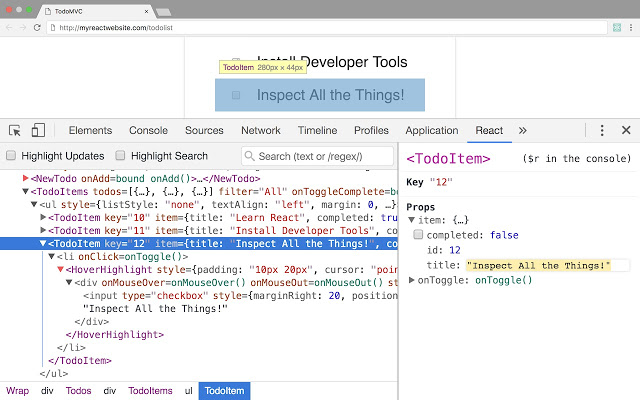Enable the Highlight Updates checkbox
The image size is (640, 400).
point(11,156)
